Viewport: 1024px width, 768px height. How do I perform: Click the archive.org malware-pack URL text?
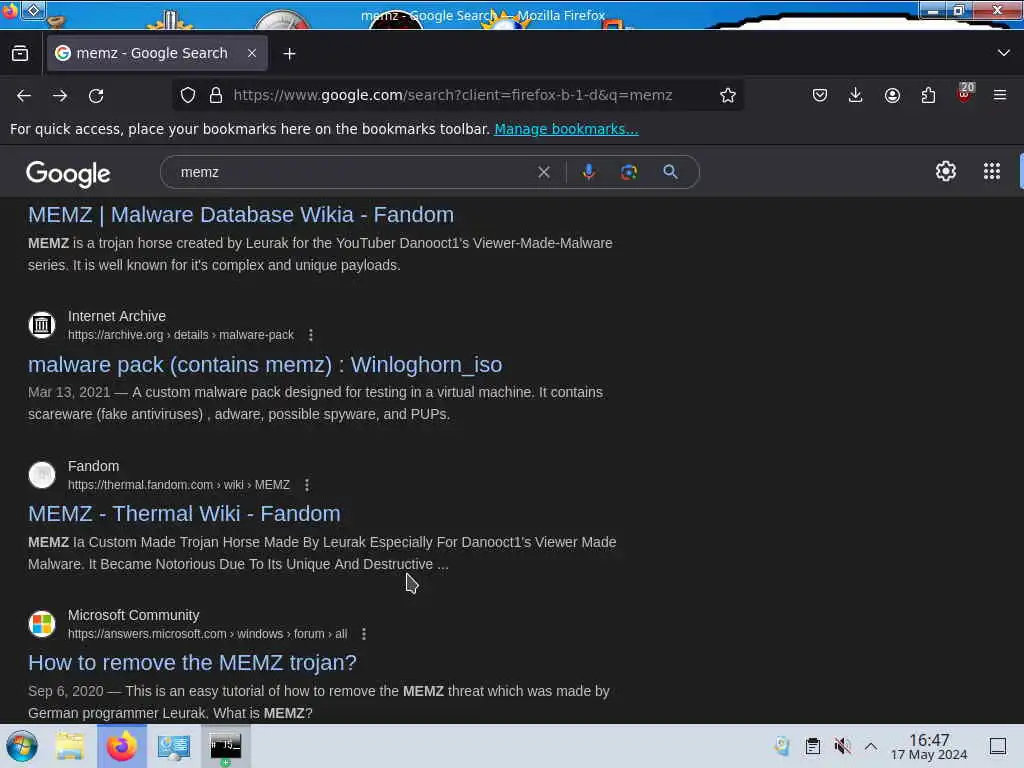click(x=181, y=335)
